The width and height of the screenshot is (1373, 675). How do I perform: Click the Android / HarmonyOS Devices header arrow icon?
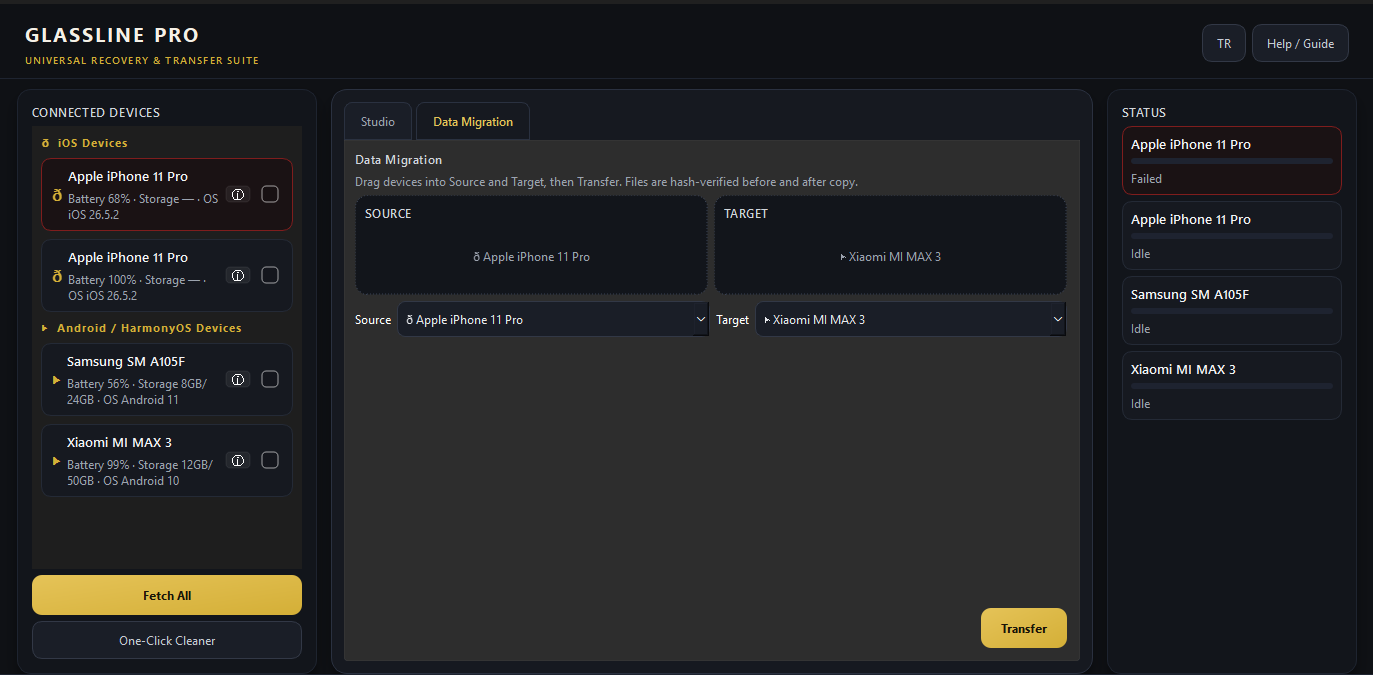45,328
